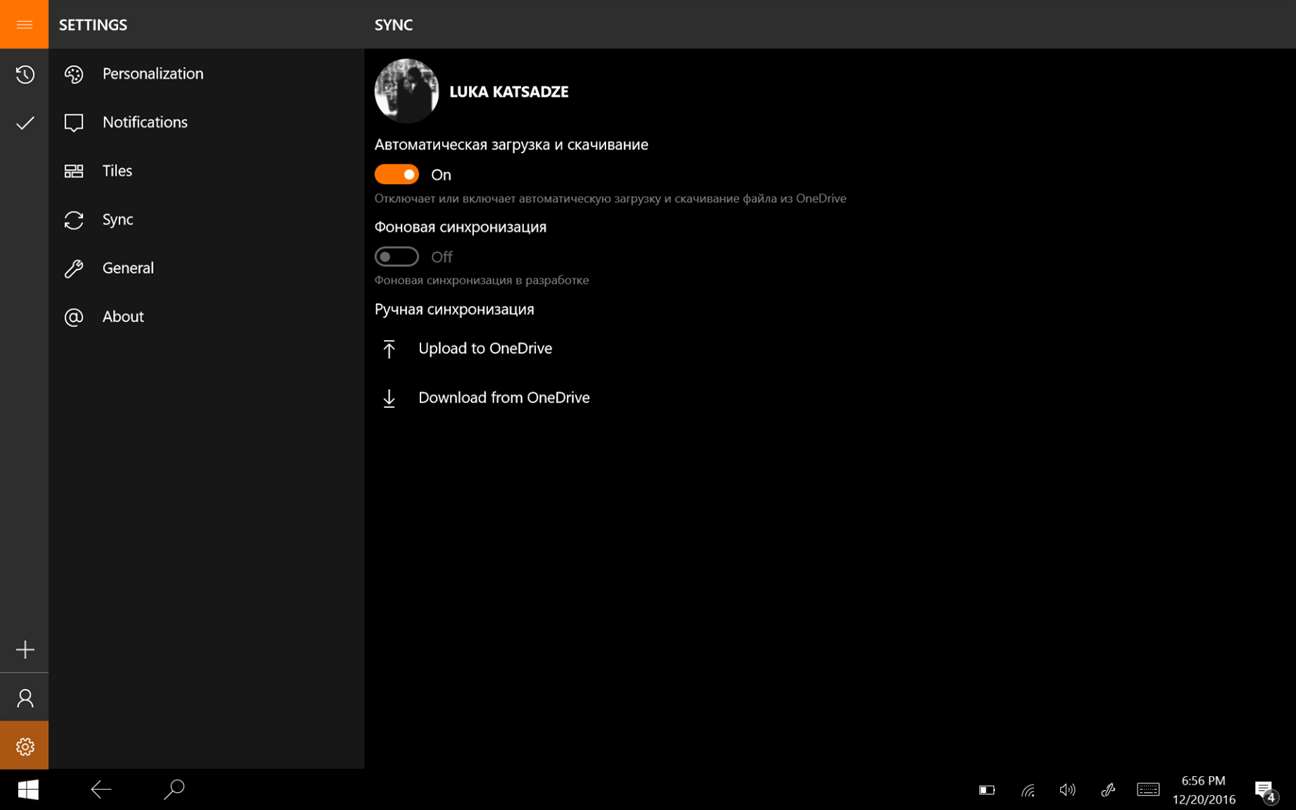
Task: Click Download from OneDrive
Action: 503,398
